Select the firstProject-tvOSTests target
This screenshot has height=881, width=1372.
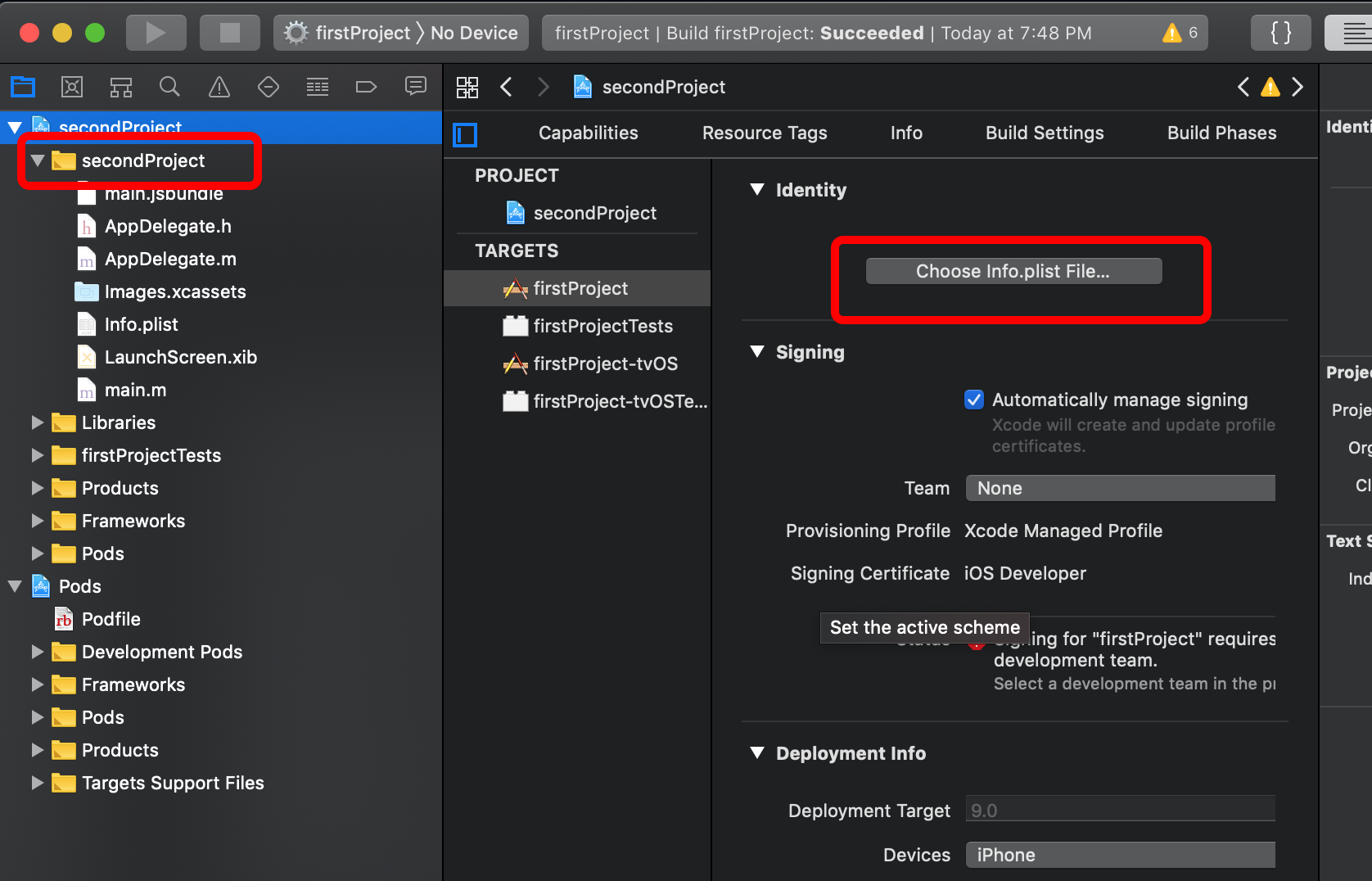[x=577, y=401]
